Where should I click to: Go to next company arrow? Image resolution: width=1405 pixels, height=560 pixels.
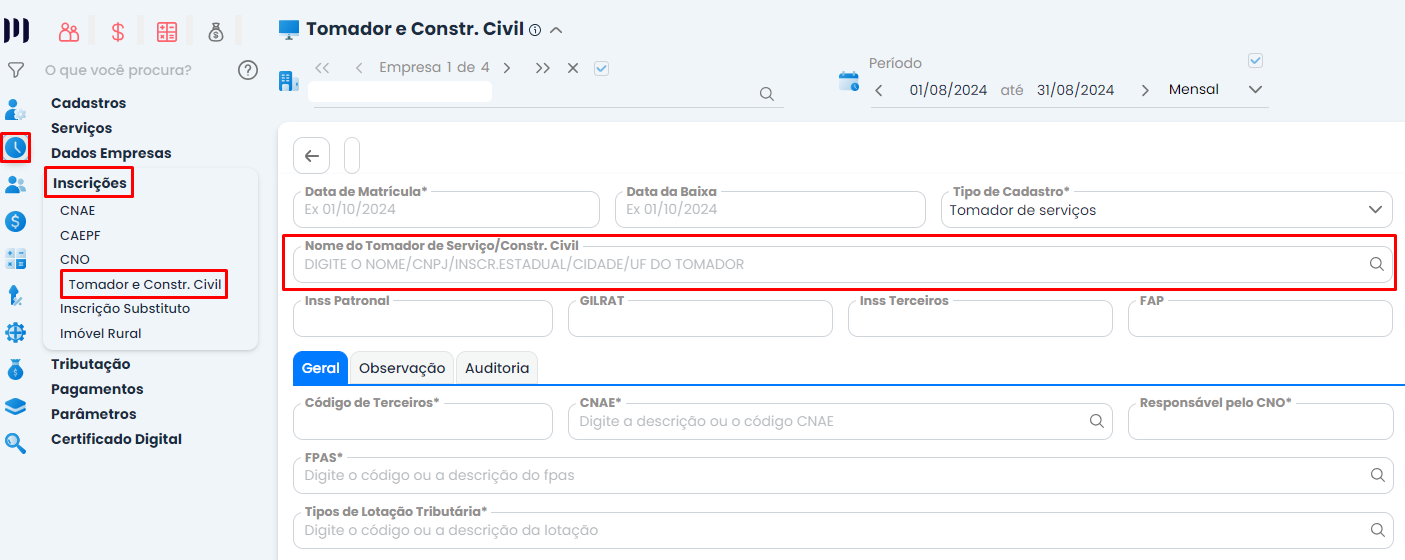coord(507,68)
